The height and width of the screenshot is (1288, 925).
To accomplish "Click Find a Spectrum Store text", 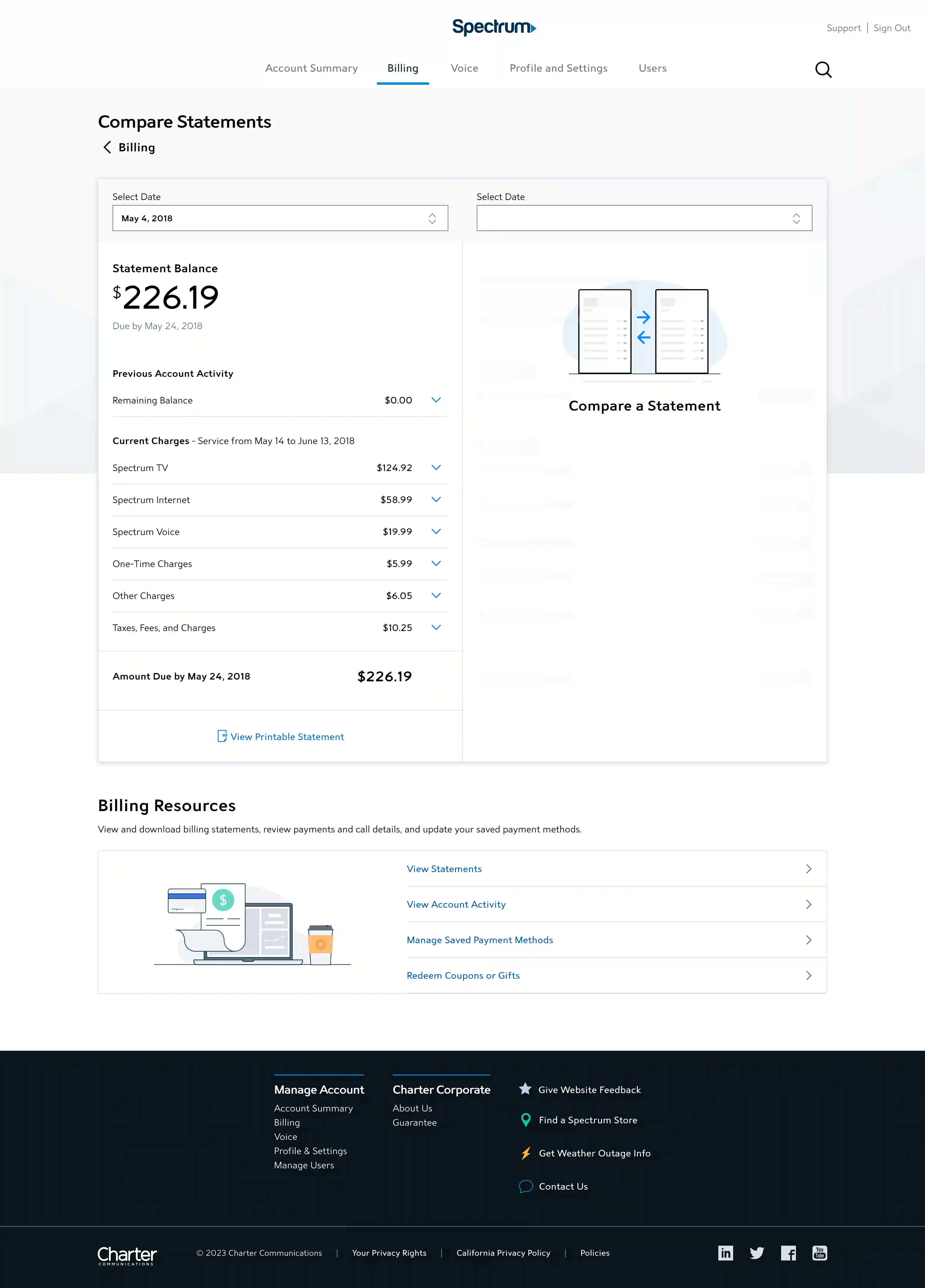I will (x=588, y=1120).
